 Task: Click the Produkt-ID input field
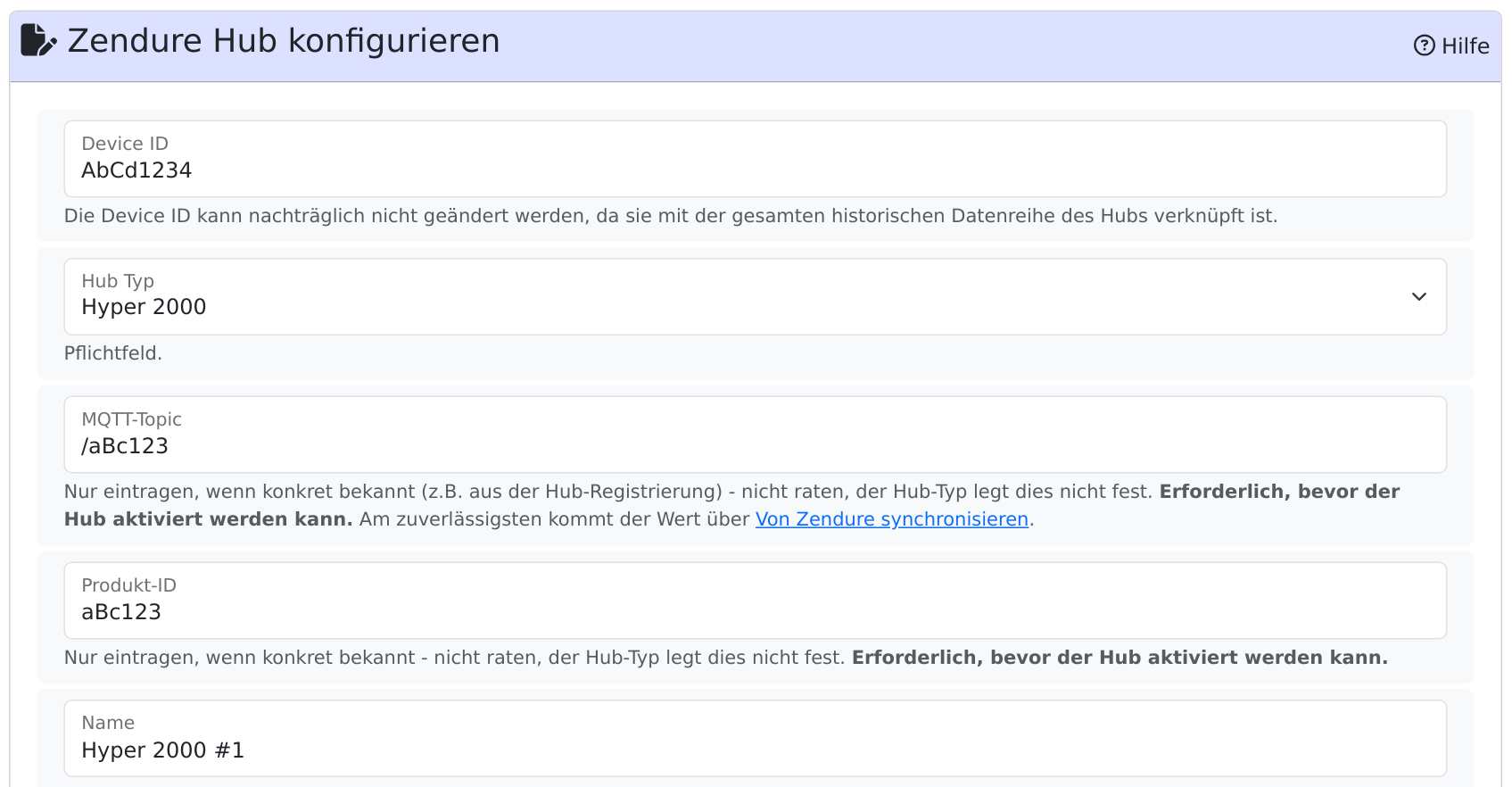(755, 601)
